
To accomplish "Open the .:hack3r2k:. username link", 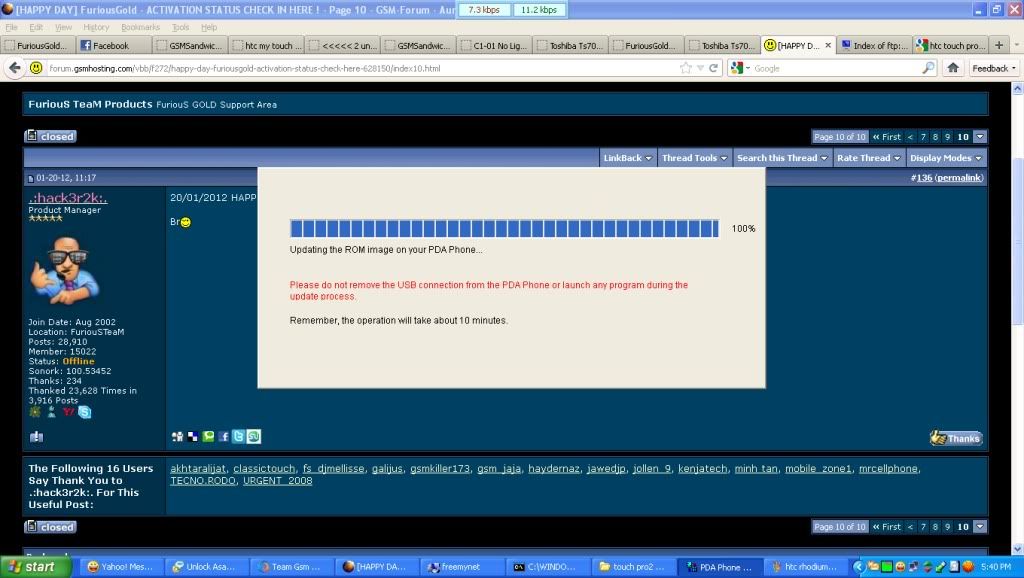I will (x=68, y=197).
